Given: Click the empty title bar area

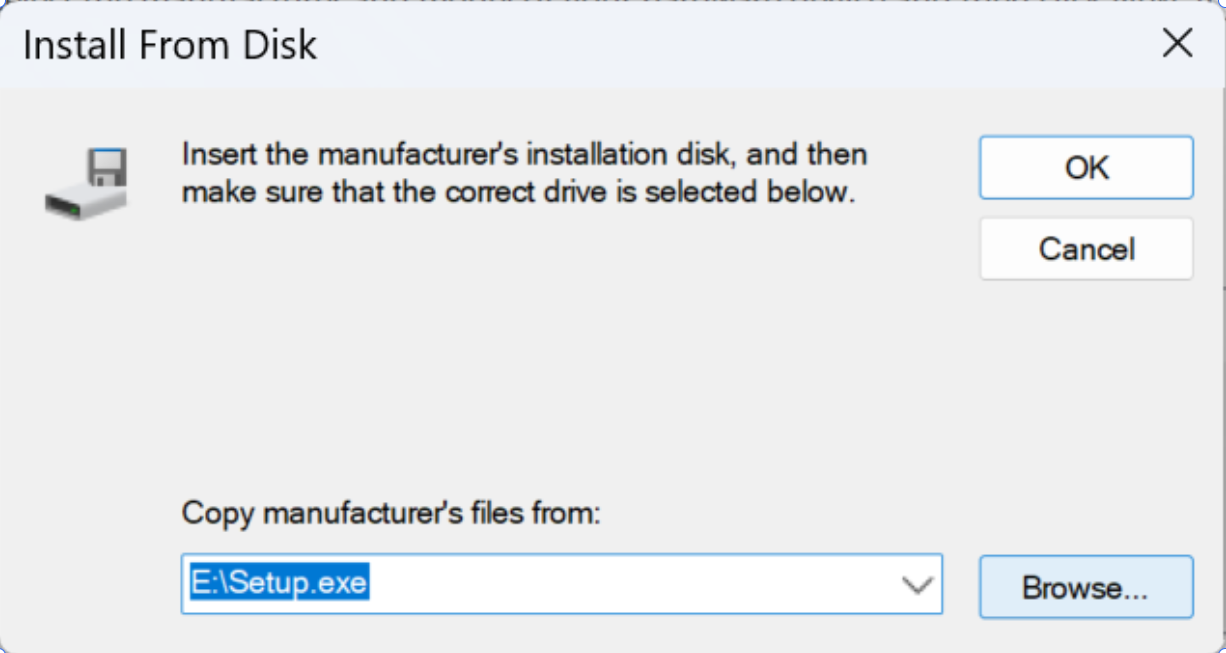Looking at the screenshot, I should [700, 44].
